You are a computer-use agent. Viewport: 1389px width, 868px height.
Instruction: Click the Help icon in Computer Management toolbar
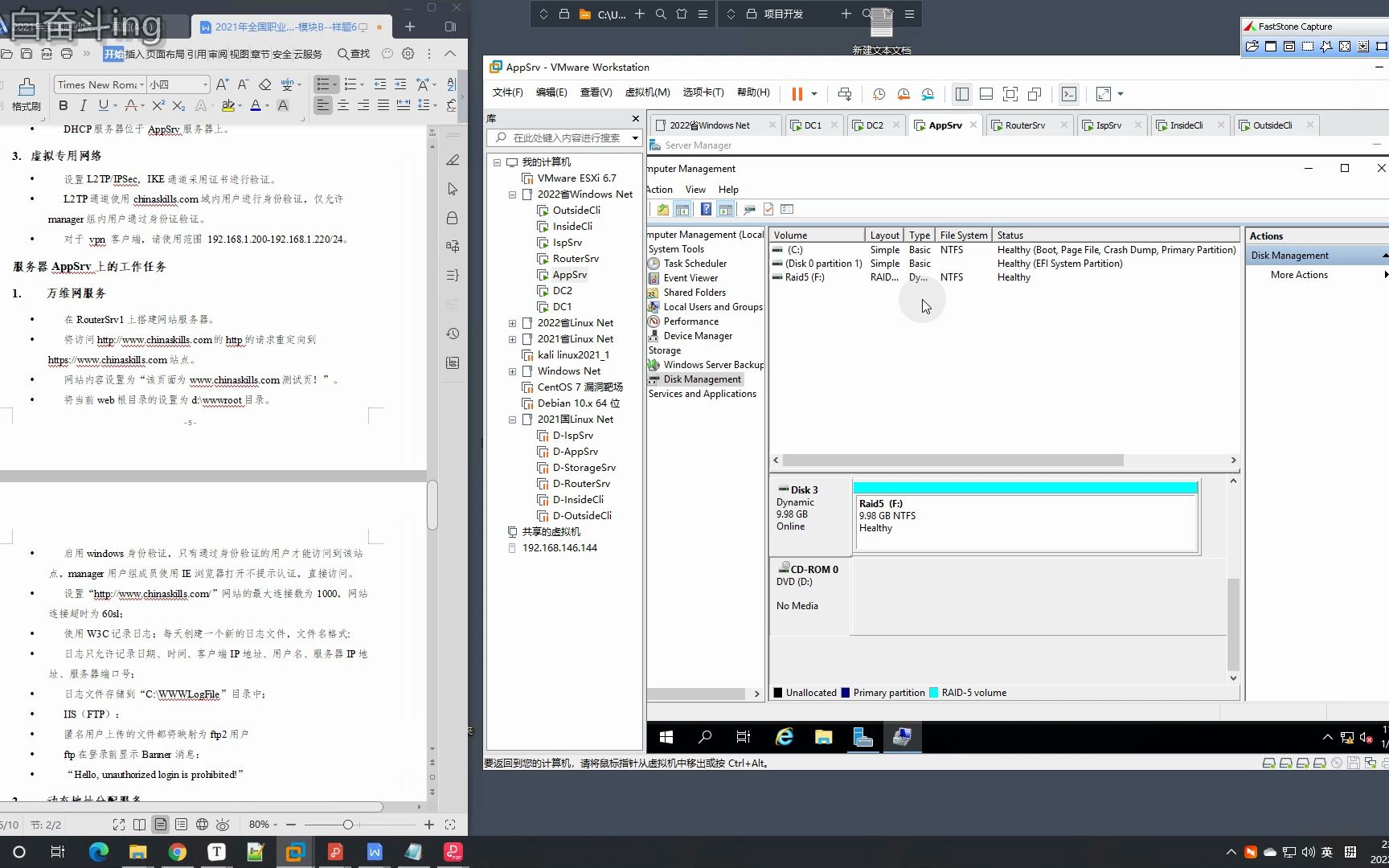click(x=706, y=210)
